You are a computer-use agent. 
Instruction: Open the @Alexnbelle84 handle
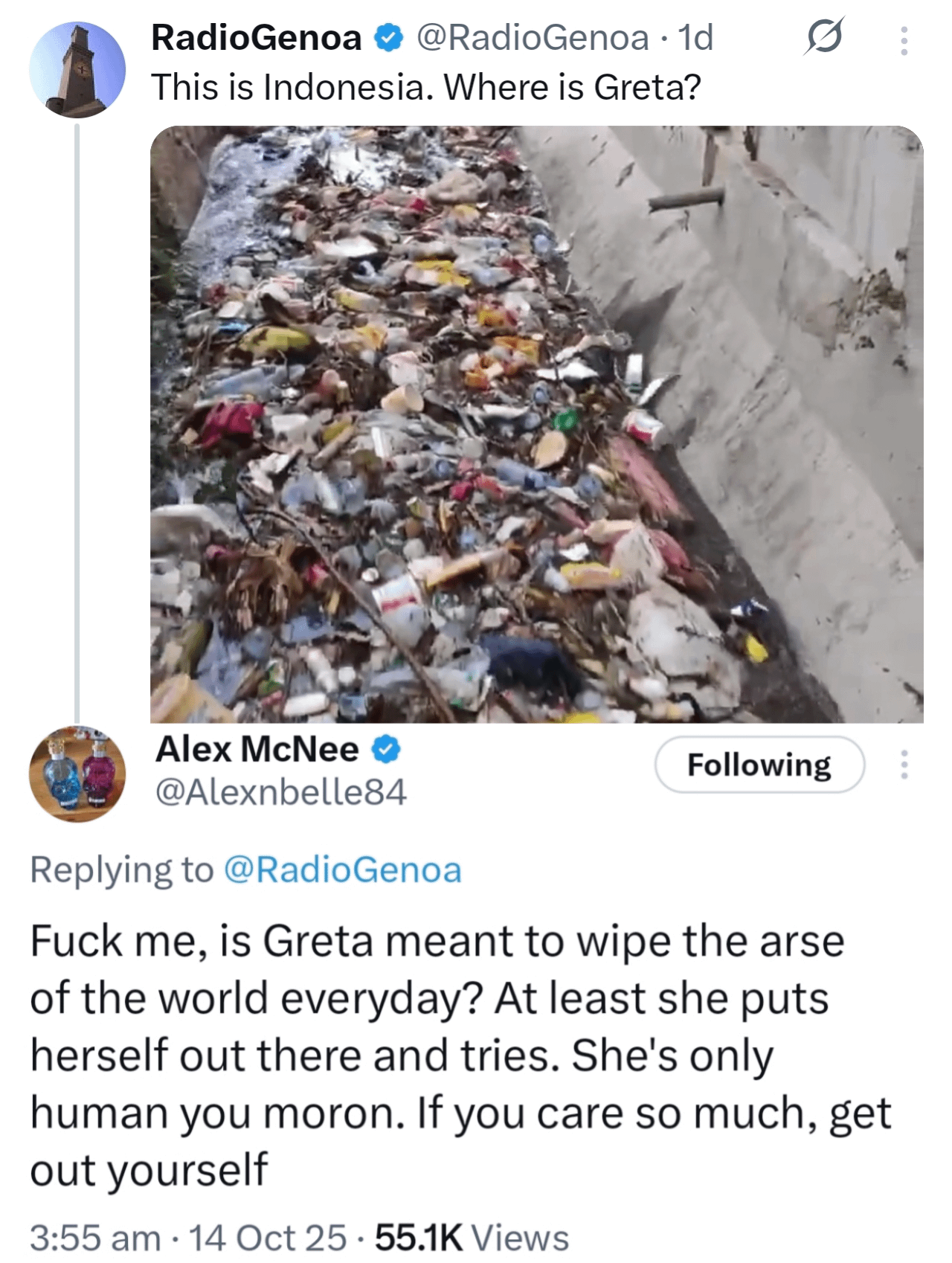(280, 792)
